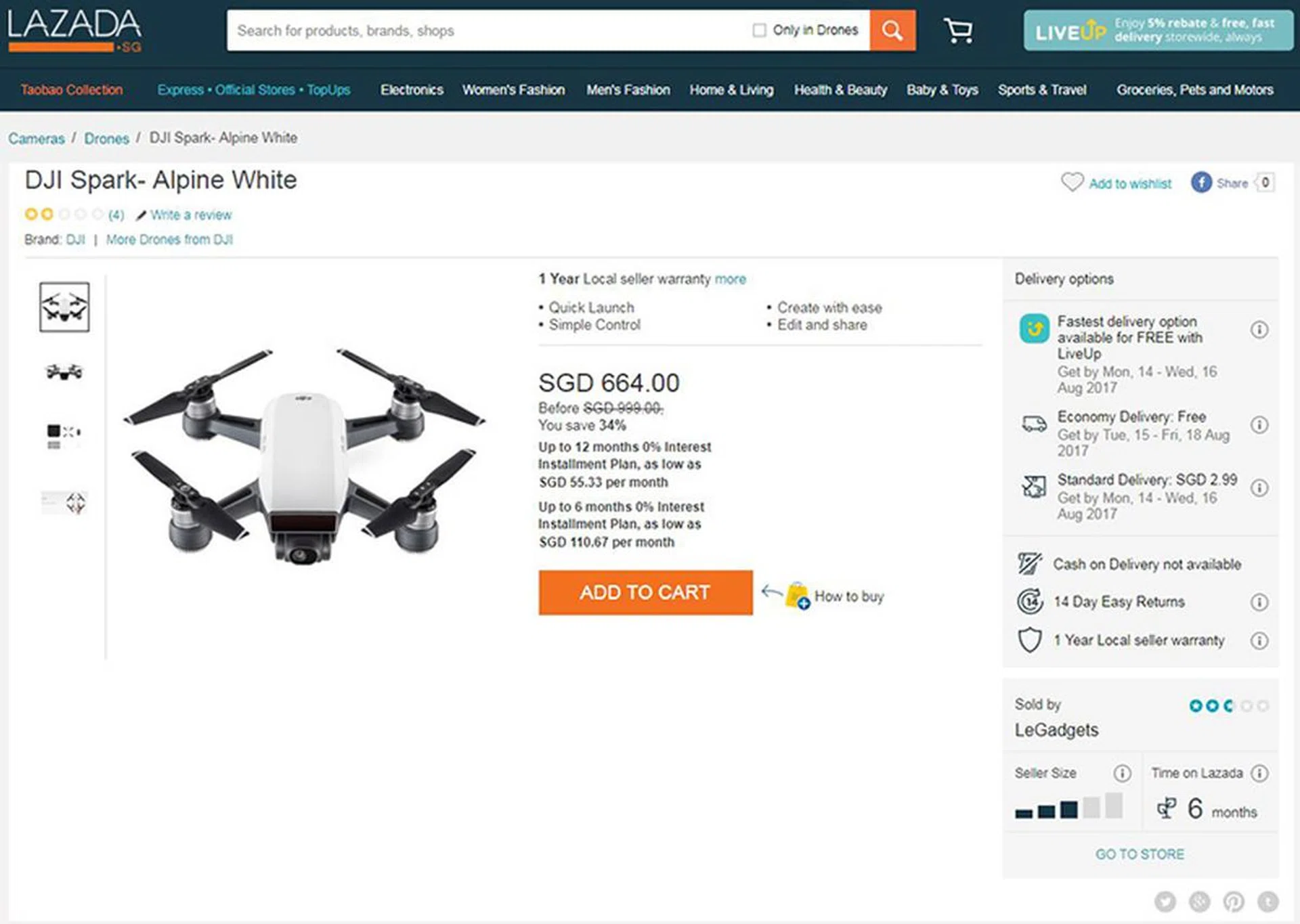
Task: Click info icon next to Seller Size
Action: click(x=1123, y=773)
